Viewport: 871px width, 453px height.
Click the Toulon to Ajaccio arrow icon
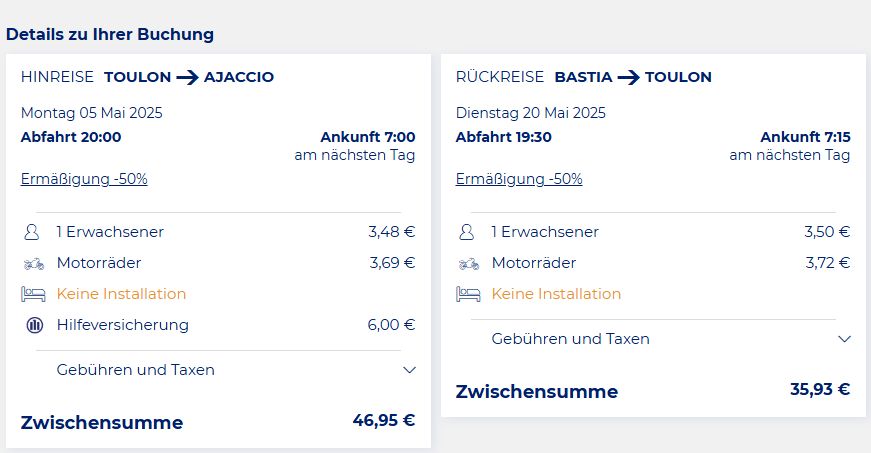pyautogui.click(x=187, y=77)
